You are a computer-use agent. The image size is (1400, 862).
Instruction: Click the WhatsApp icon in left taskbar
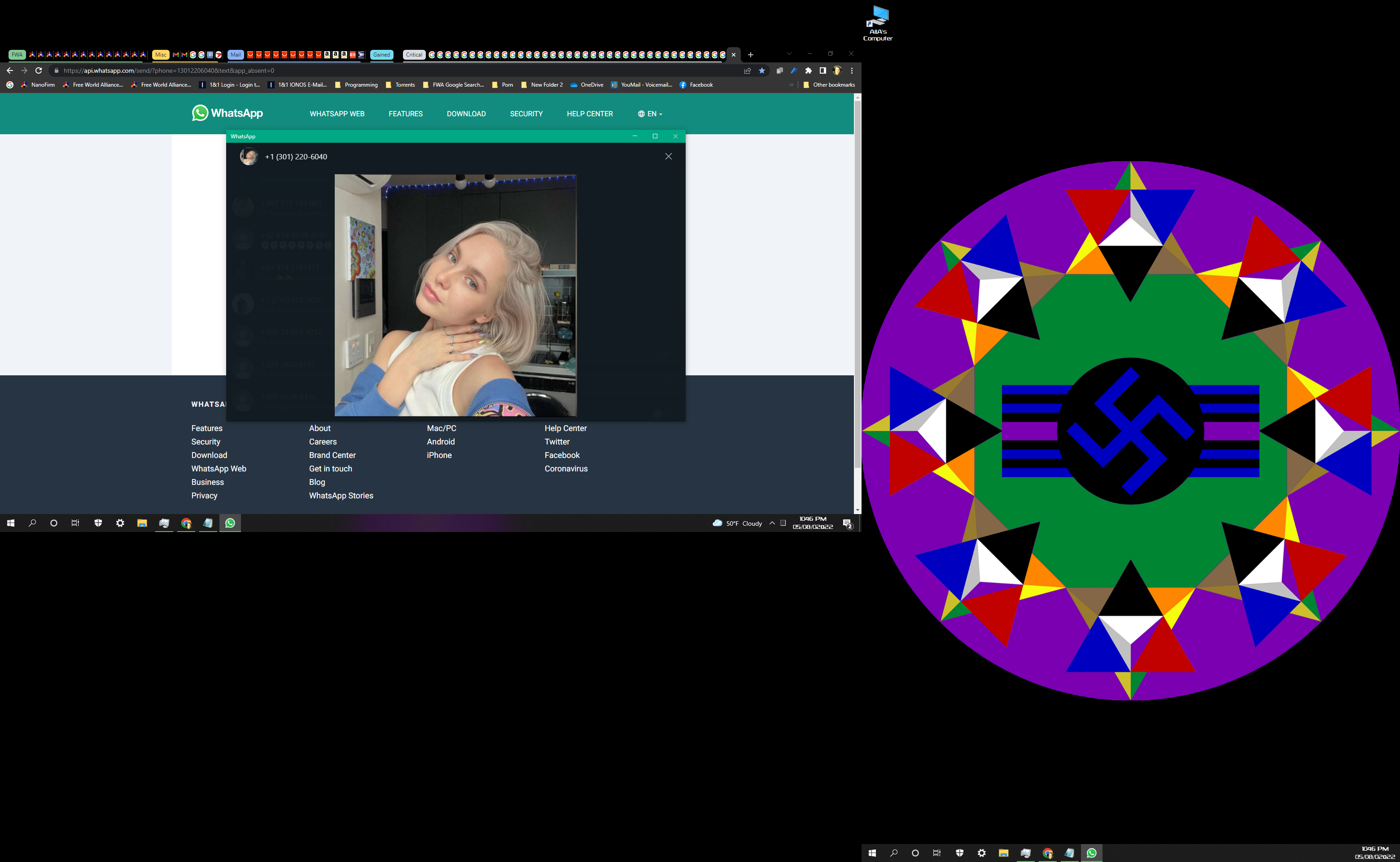pos(230,523)
